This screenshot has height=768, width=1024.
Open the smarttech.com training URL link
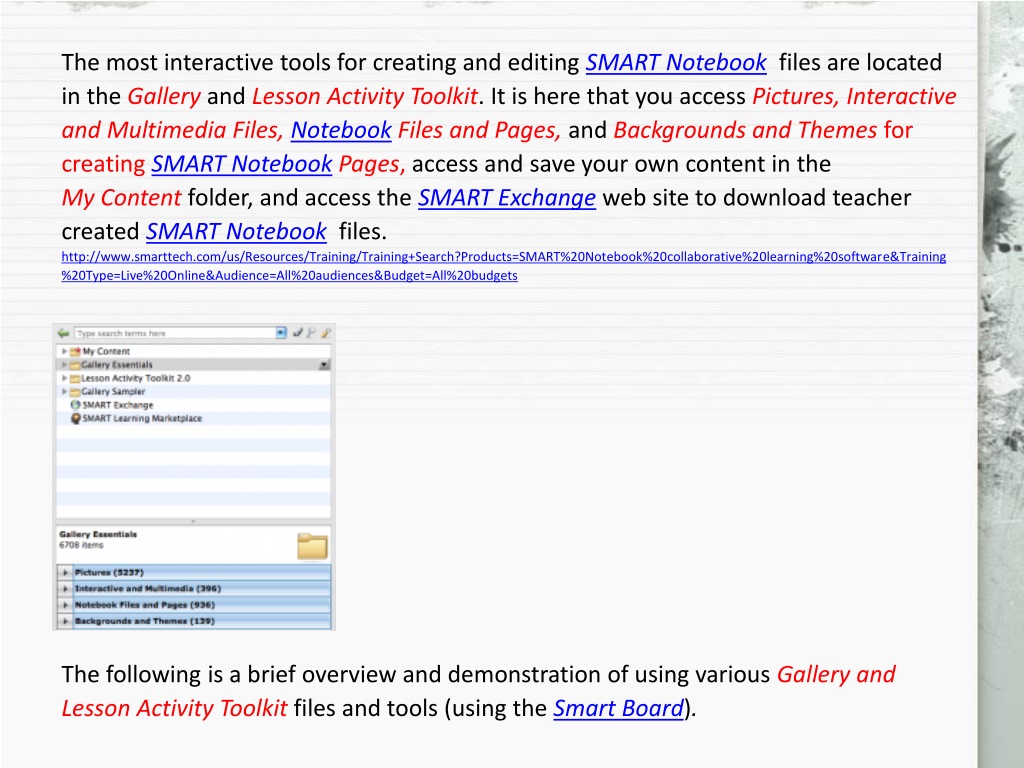[x=504, y=266]
